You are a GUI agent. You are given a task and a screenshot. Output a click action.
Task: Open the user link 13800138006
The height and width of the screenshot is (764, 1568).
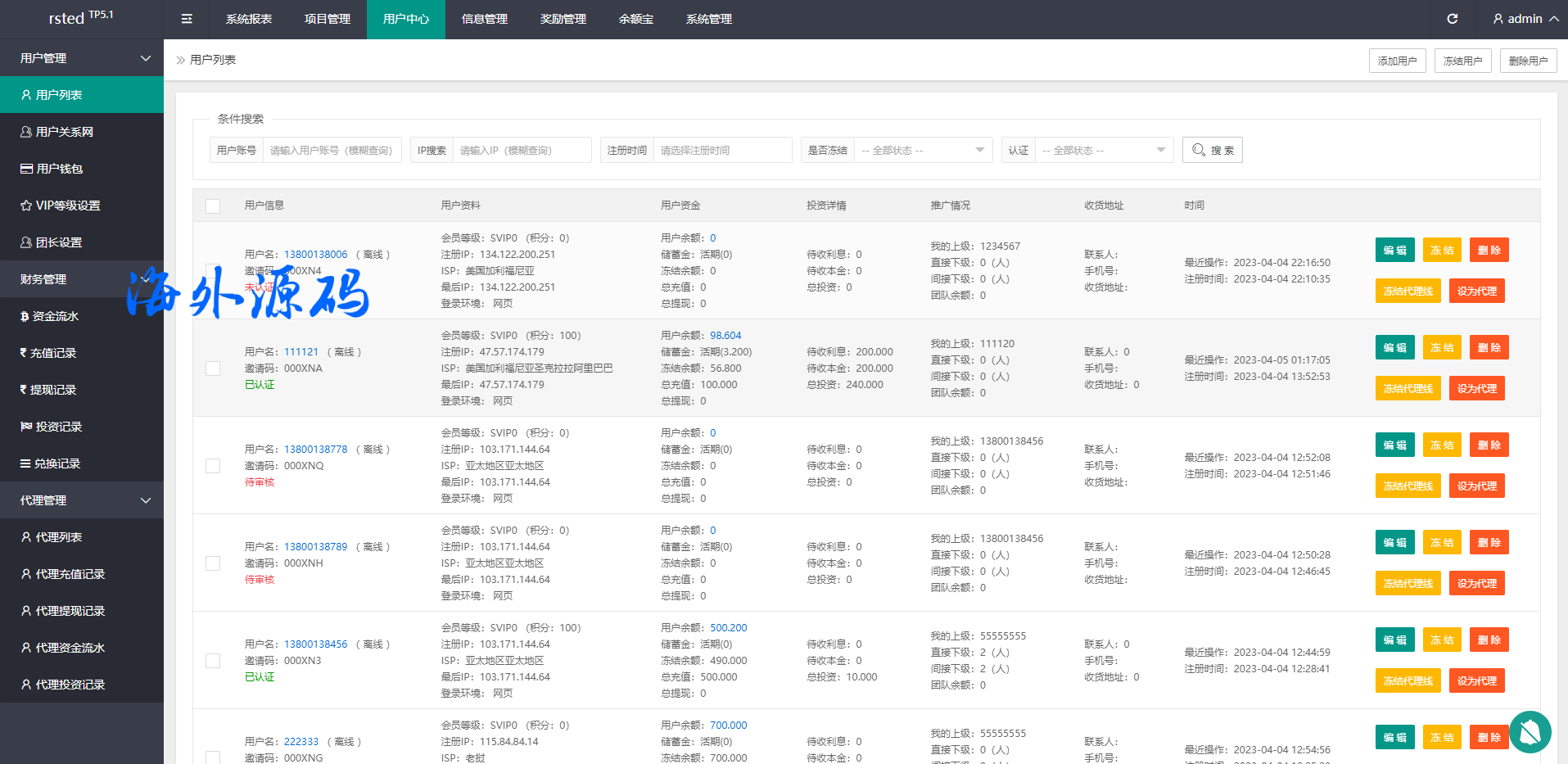pyautogui.click(x=315, y=255)
